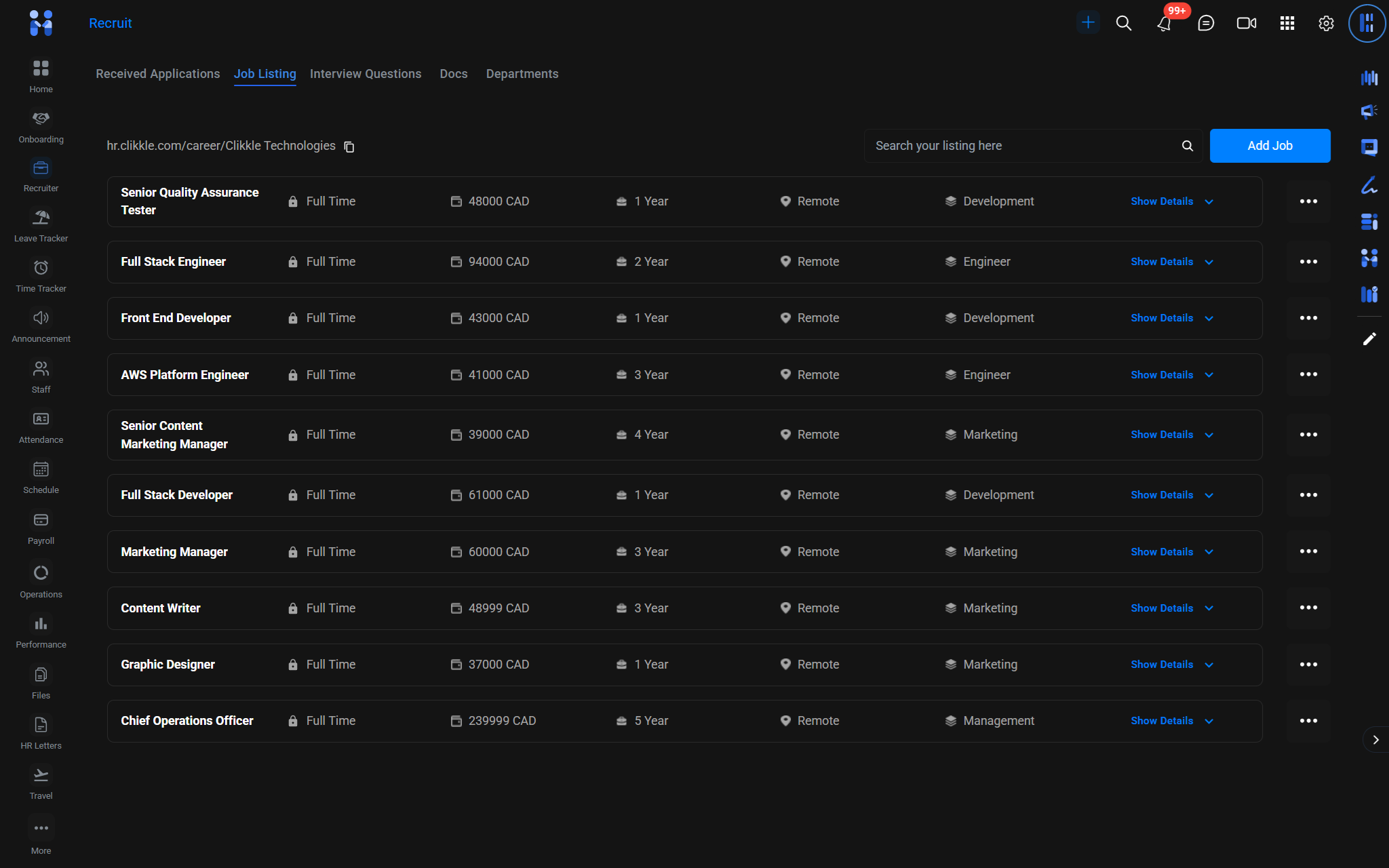Screen dimensions: 1389x868
Task: Open options menu for Graphic Designer
Action: point(1308,665)
